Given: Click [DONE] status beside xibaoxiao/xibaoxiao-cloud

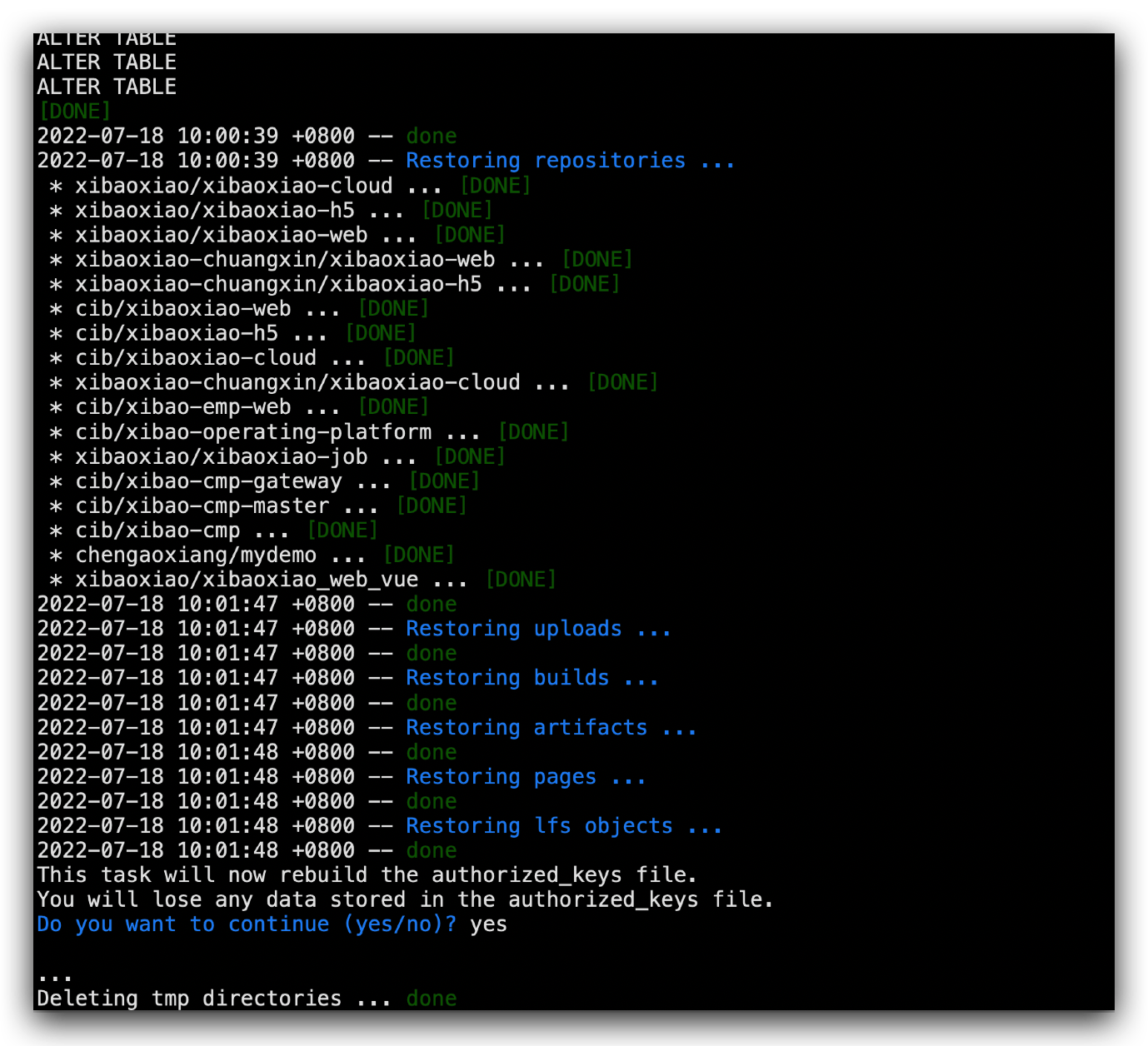Looking at the screenshot, I should (496, 186).
